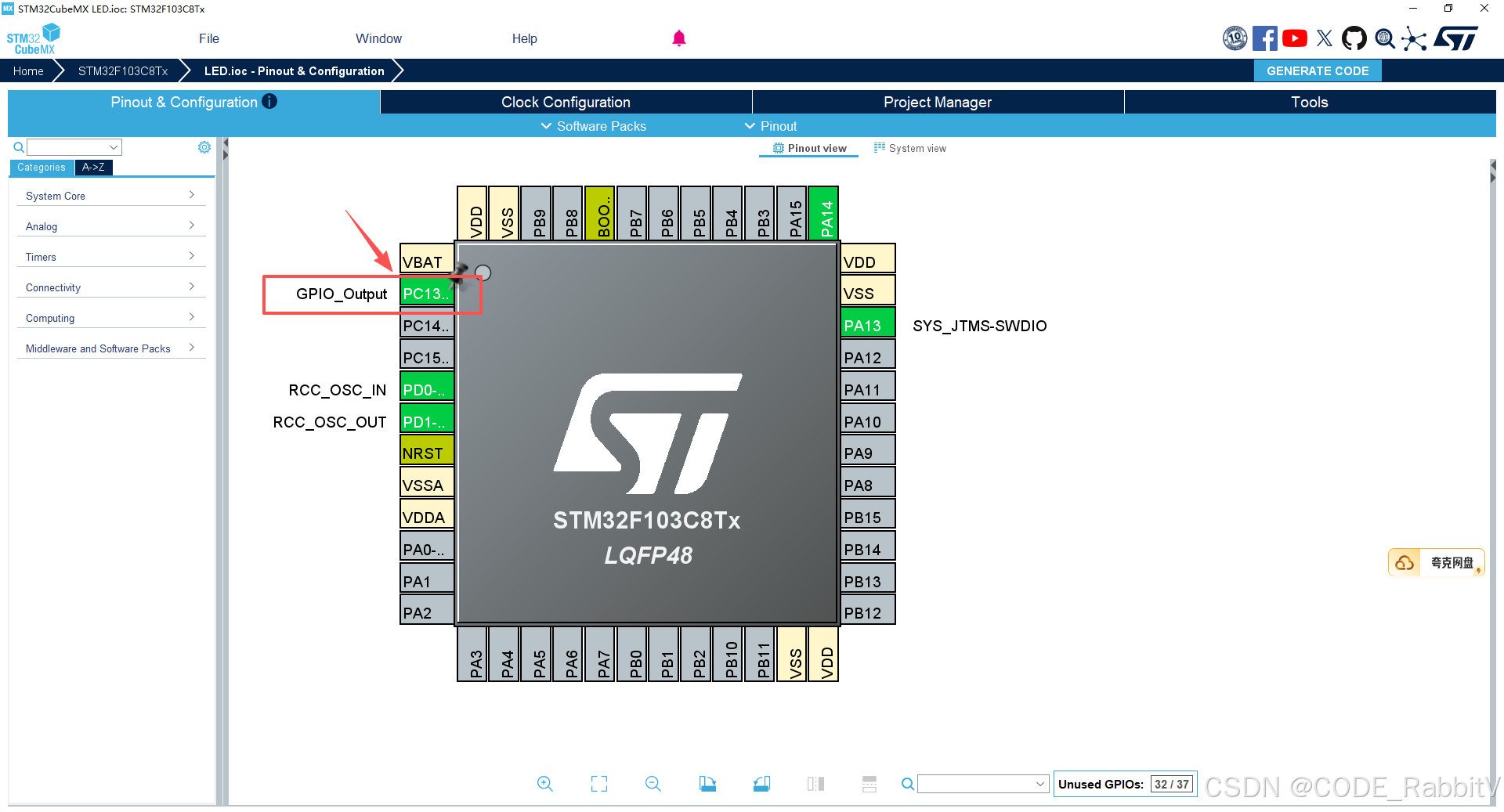Viewport: 1504px width, 812px height.
Task: Expand the Analog category
Action: (110, 226)
